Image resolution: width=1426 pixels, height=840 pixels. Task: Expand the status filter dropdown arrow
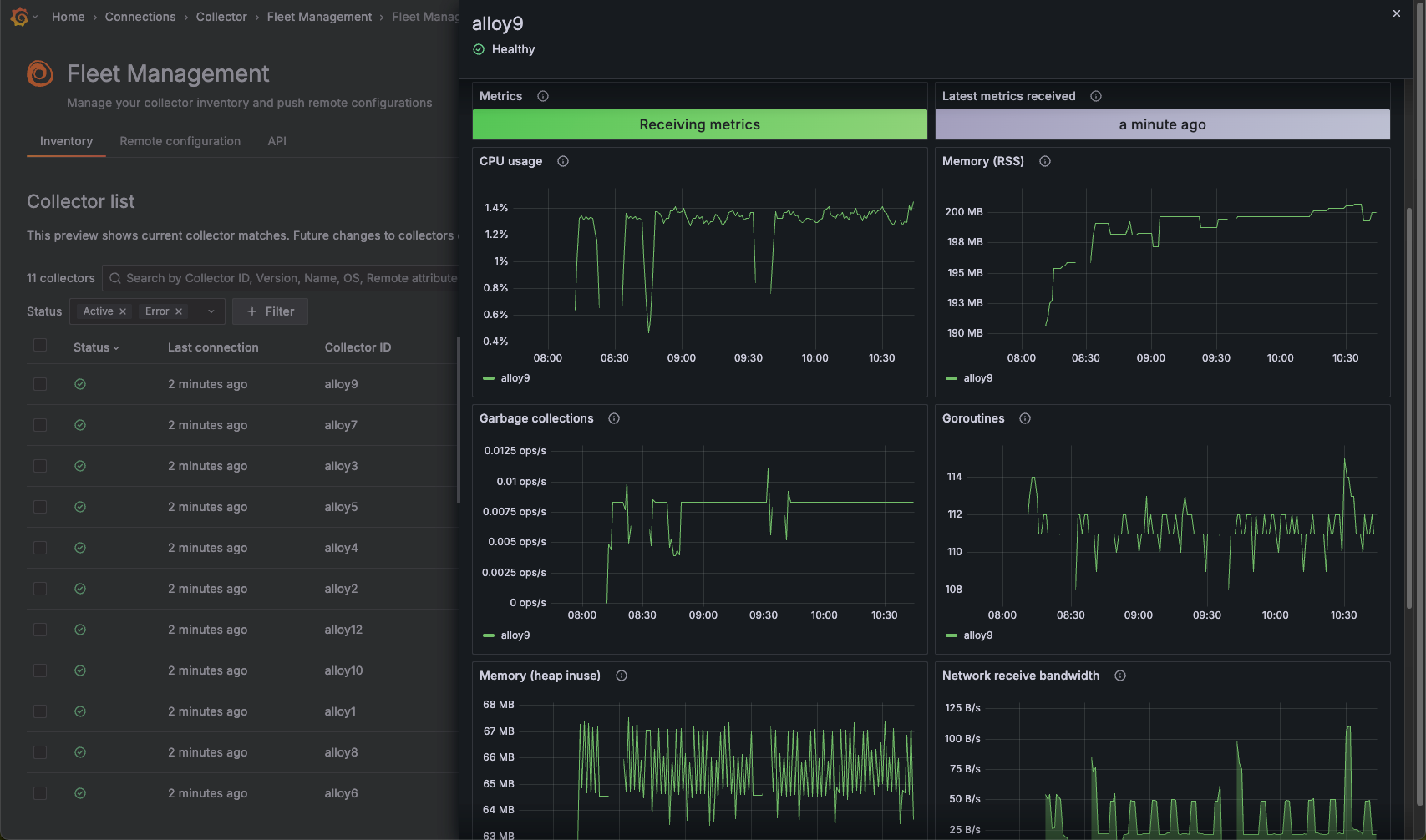point(211,311)
